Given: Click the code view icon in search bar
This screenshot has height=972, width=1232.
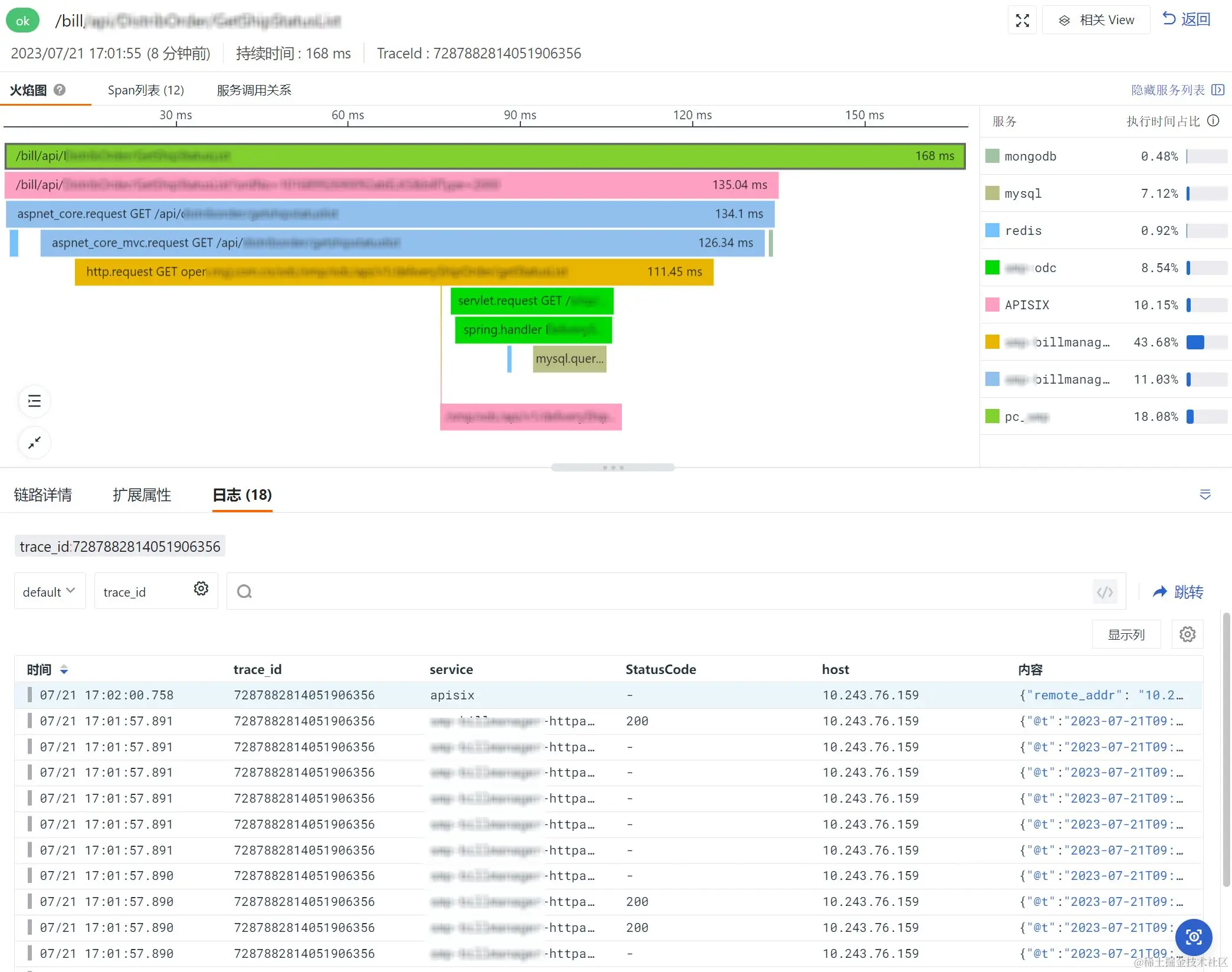Looking at the screenshot, I should tap(1105, 591).
